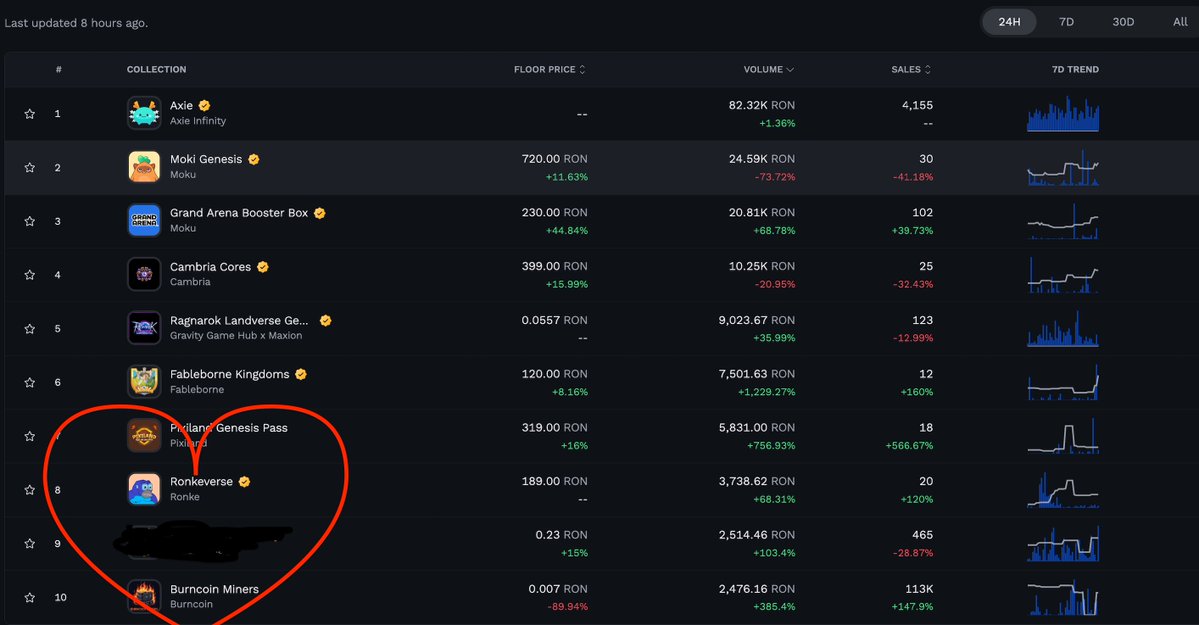View the Ronkeverse 7D trend chart
The image size is (1199, 625).
coord(1063,490)
